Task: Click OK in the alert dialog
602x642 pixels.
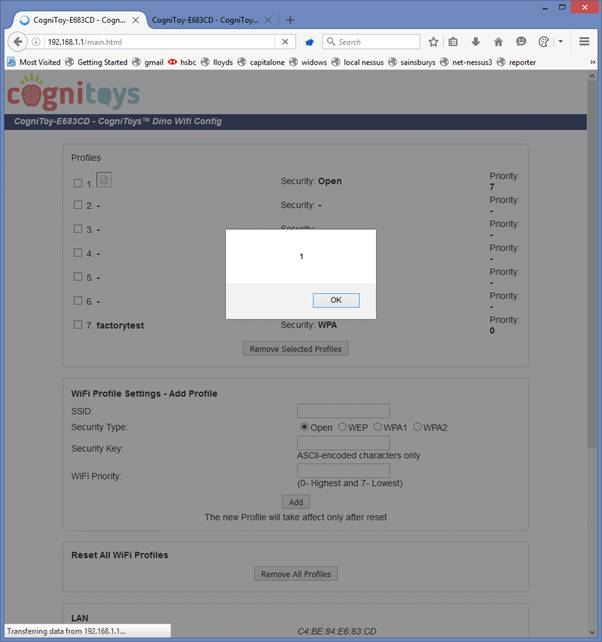Action: (336, 300)
